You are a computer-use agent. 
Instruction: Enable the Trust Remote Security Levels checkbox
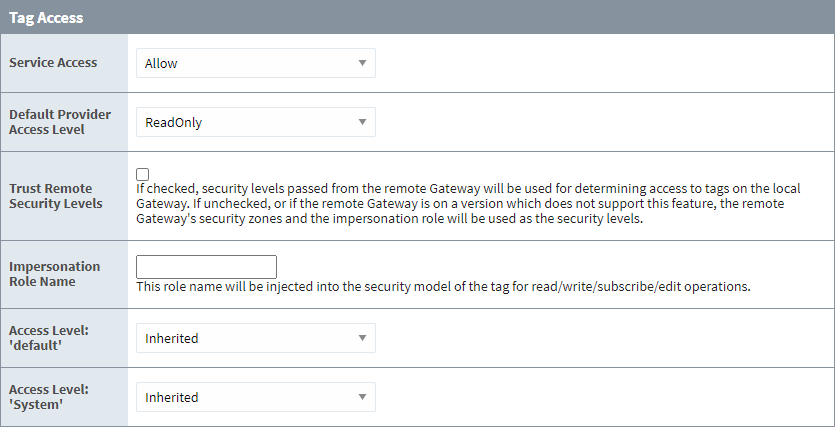pos(143,174)
